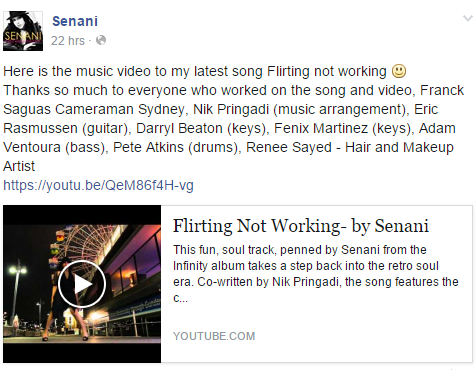Play the Flirting Not Working video

click(82, 284)
